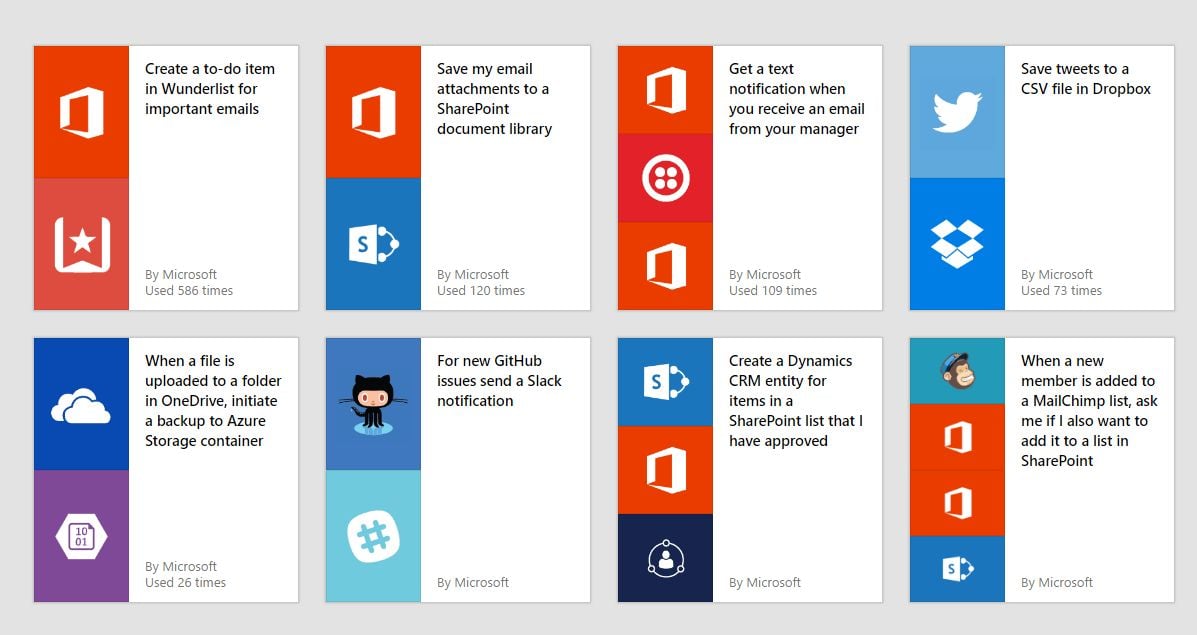Click 'By Microsoft' on the Dropbox tweets card
Screen dimensions: 1197x635
(x=1057, y=275)
